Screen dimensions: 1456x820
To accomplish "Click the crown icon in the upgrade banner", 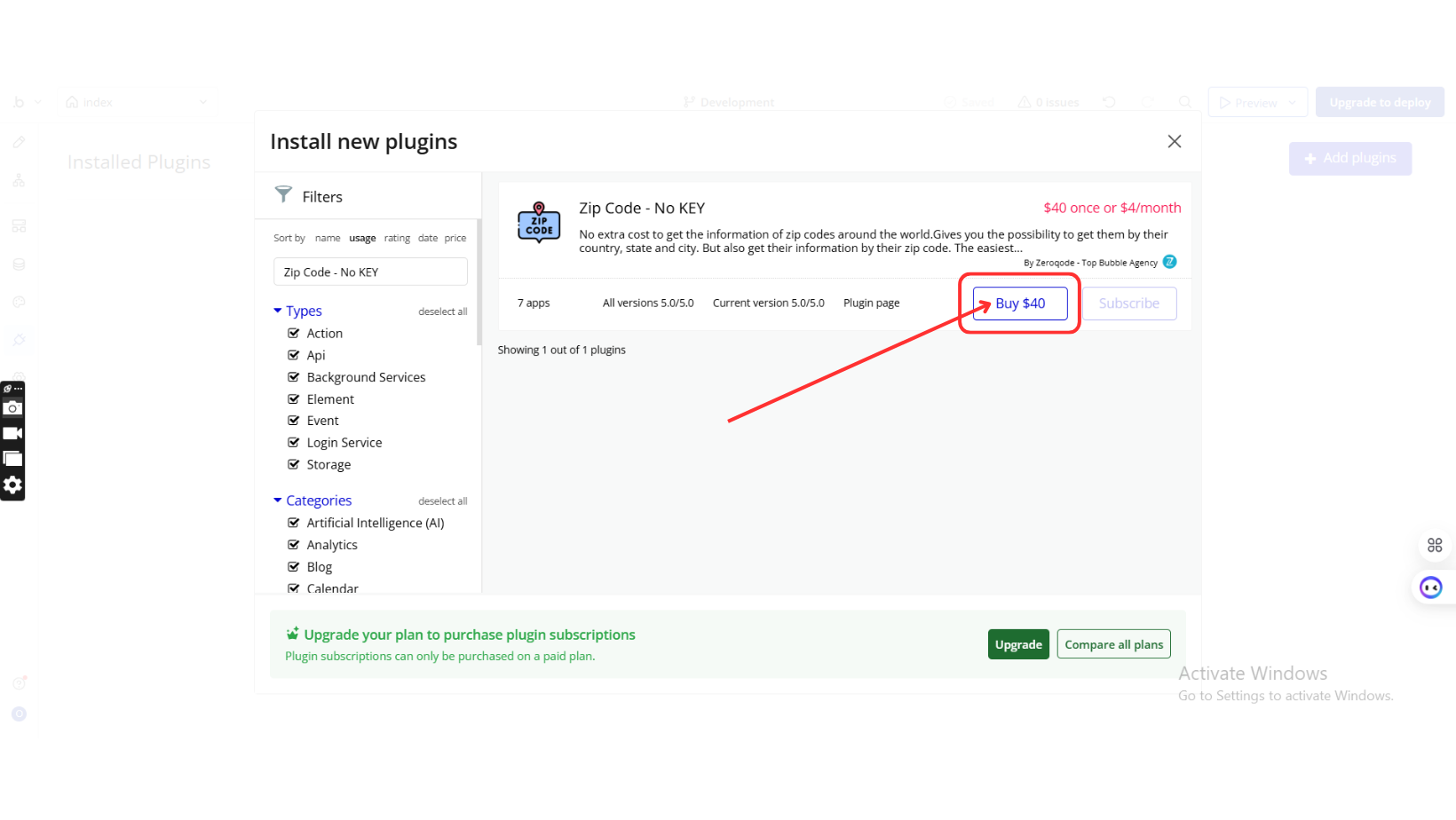I will point(292,634).
